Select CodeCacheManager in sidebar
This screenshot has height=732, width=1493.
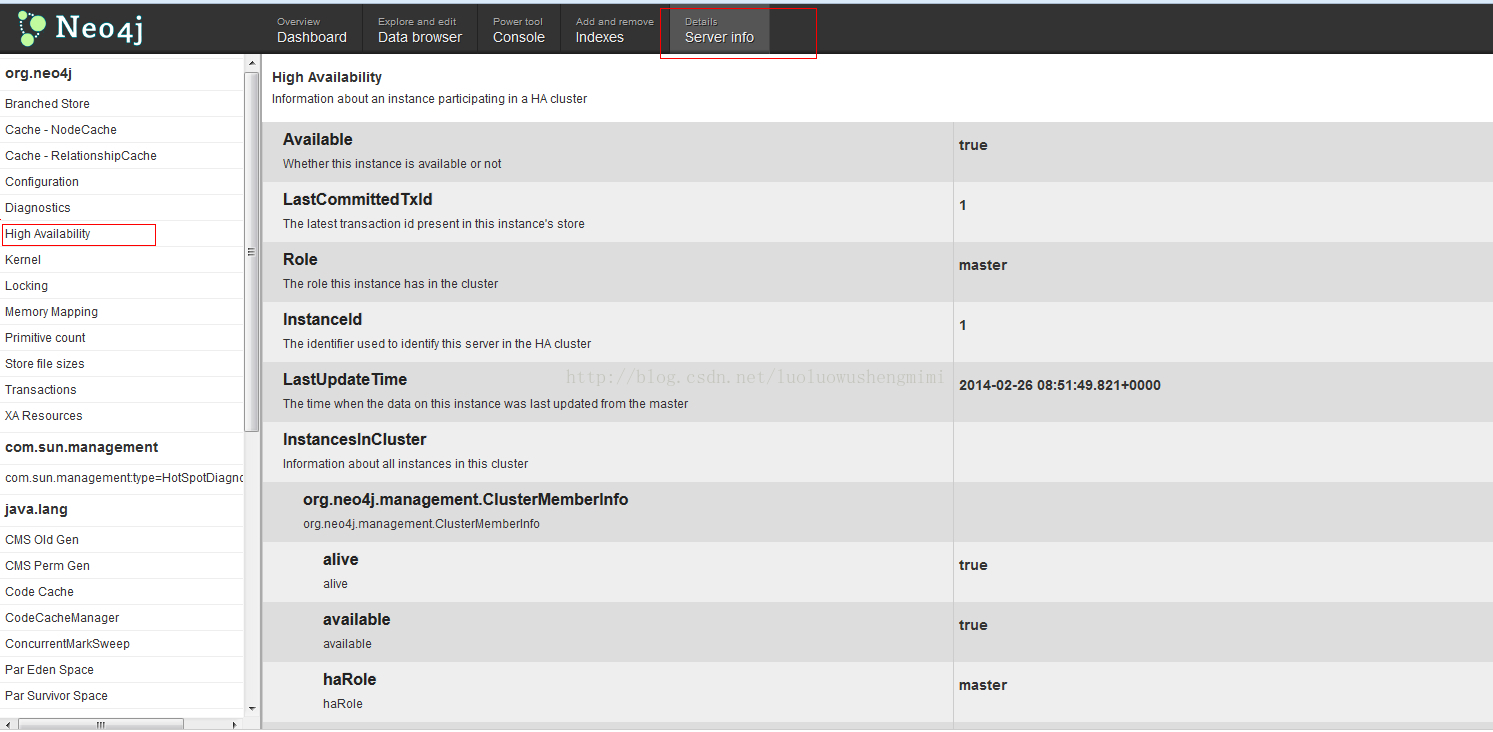coord(62,618)
